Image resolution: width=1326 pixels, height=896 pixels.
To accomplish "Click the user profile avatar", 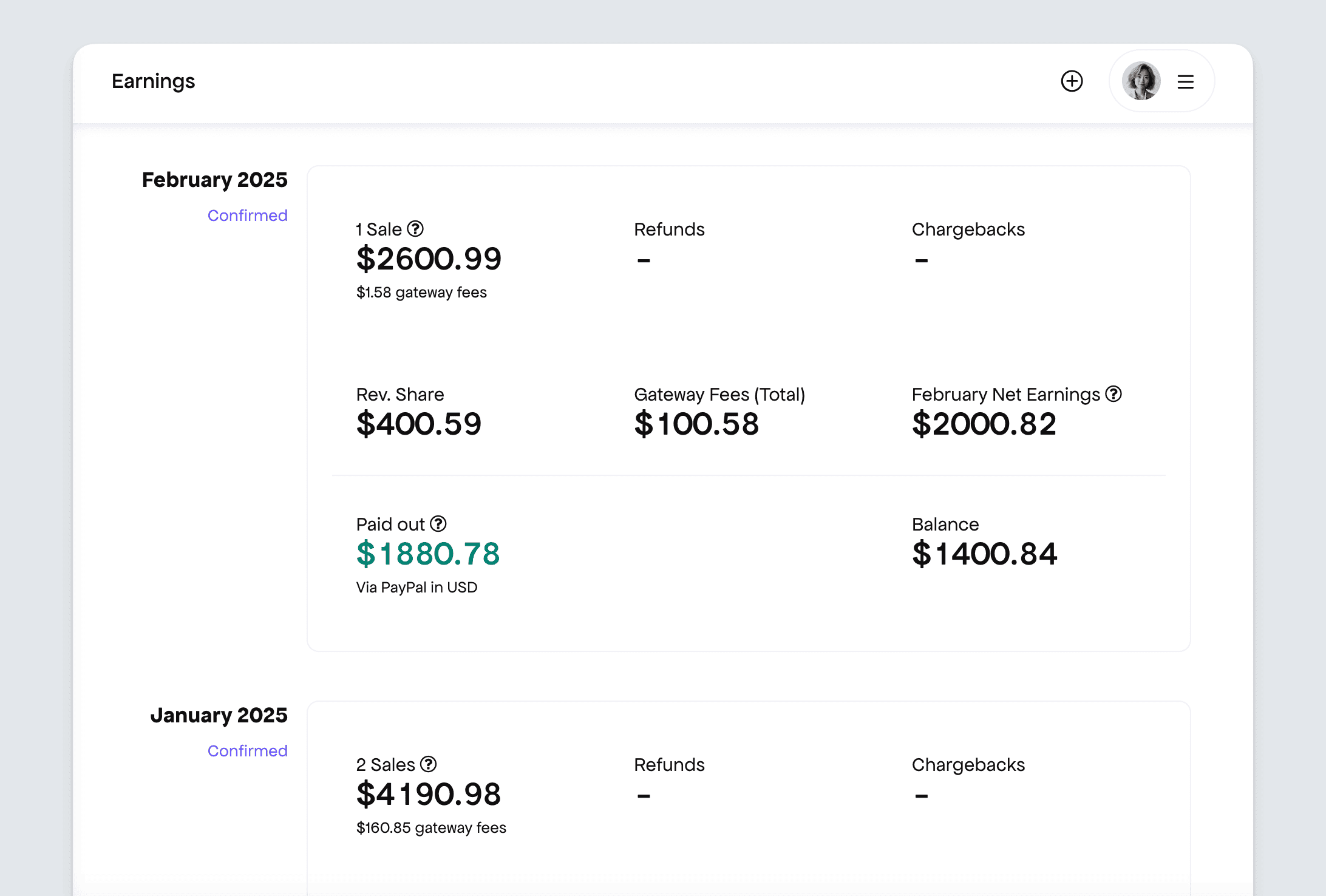I will pyautogui.click(x=1141, y=81).
